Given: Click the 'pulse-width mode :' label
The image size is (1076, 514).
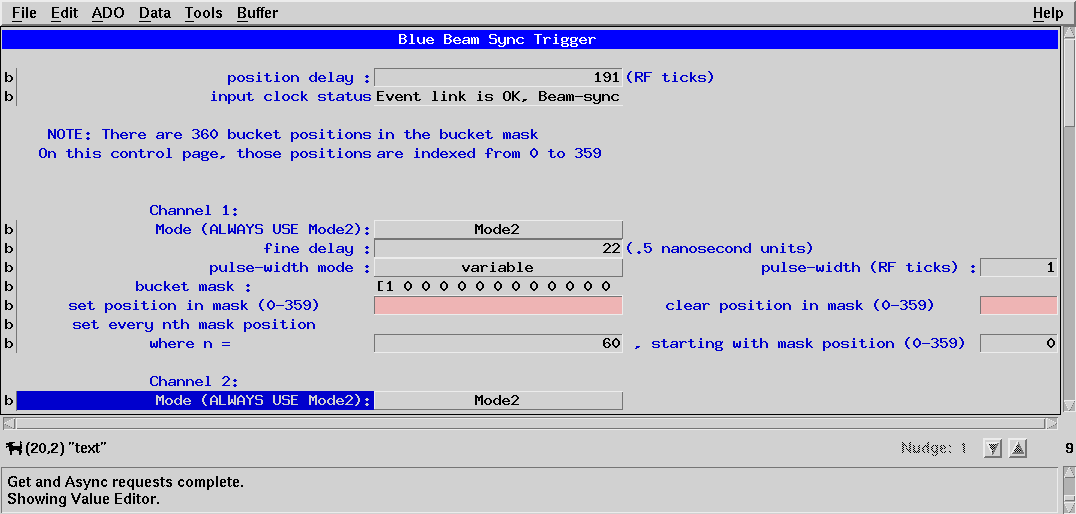Looking at the screenshot, I should point(290,268).
